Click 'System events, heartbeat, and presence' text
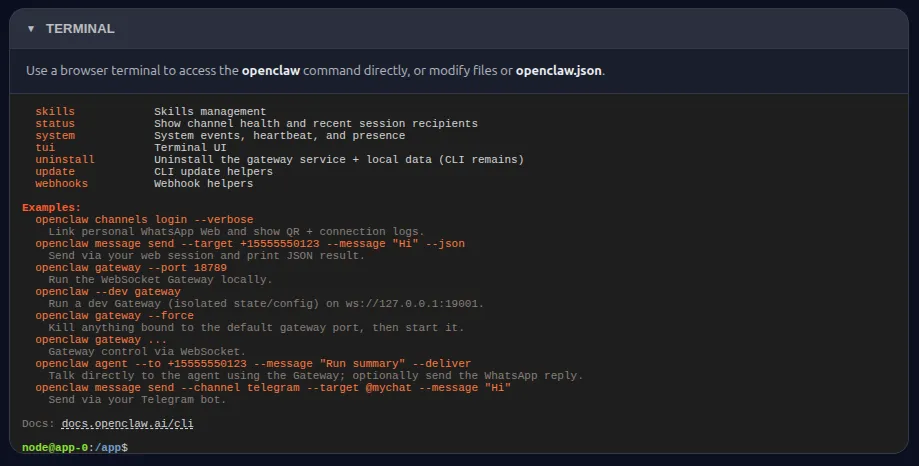919x466 pixels. (x=280, y=135)
